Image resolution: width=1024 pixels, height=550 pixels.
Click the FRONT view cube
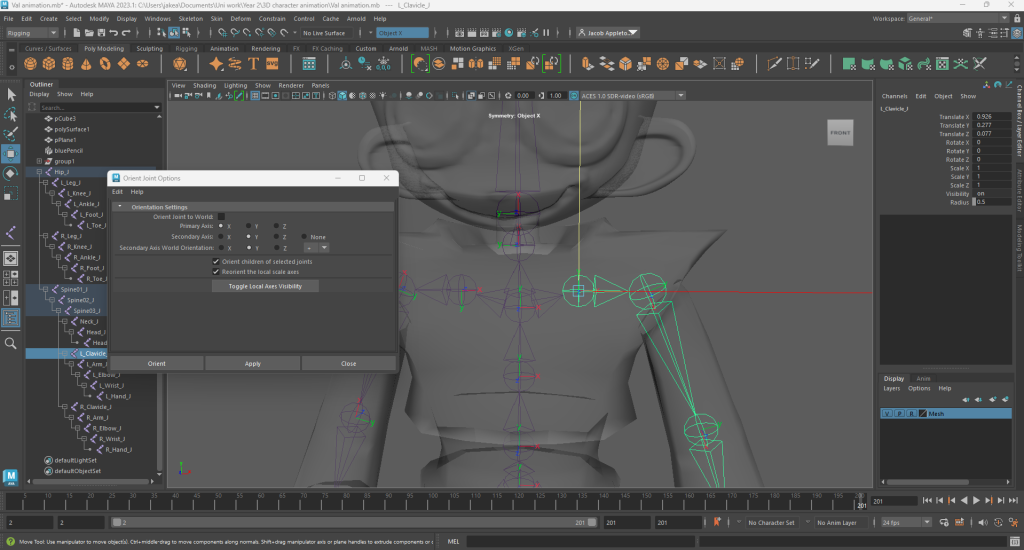point(840,132)
